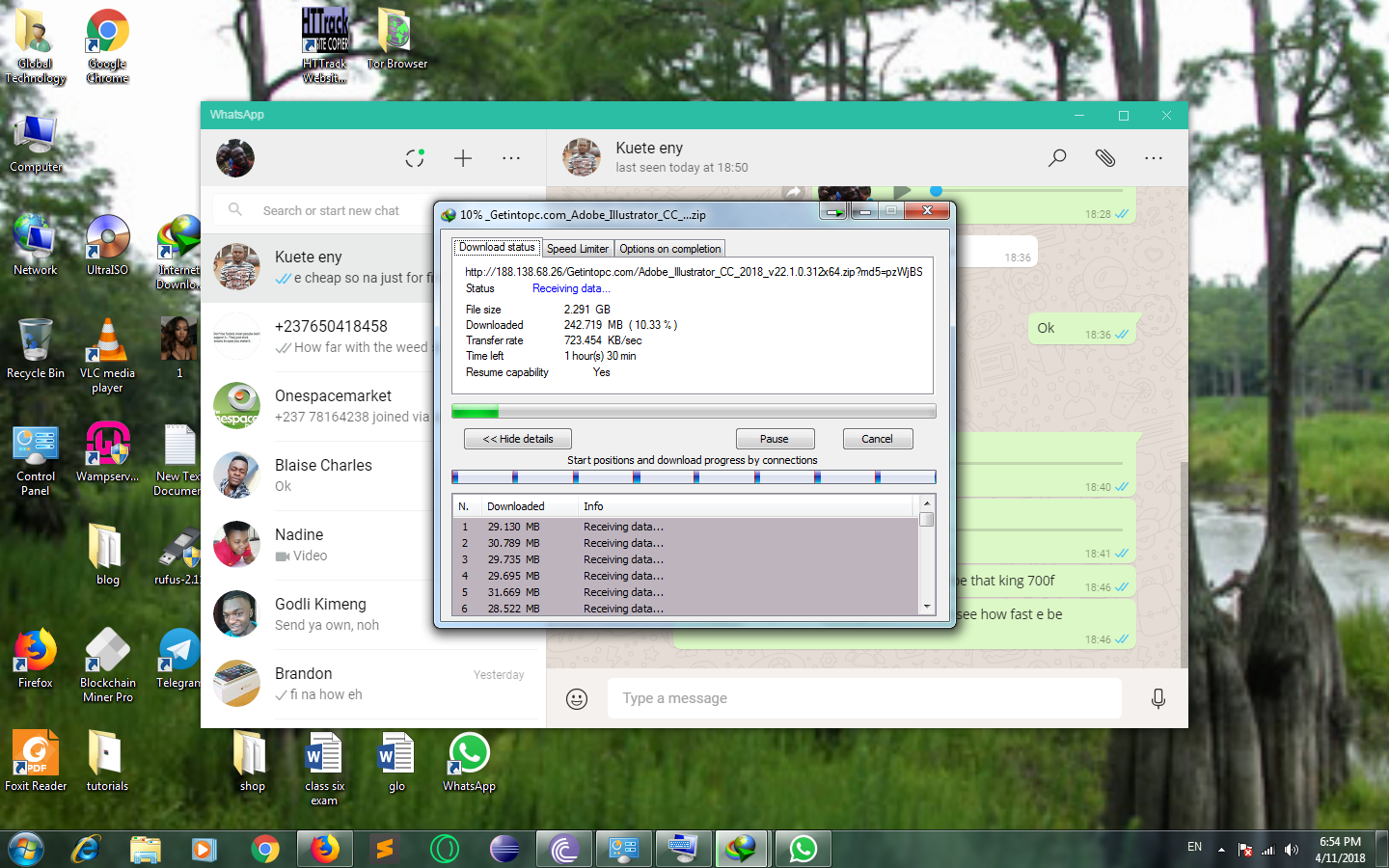Image resolution: width=1389 pixels, height=868 pixels.
Task: Record a voice message with microphone
Action: pyautogui.click(x=1158, y=698)
